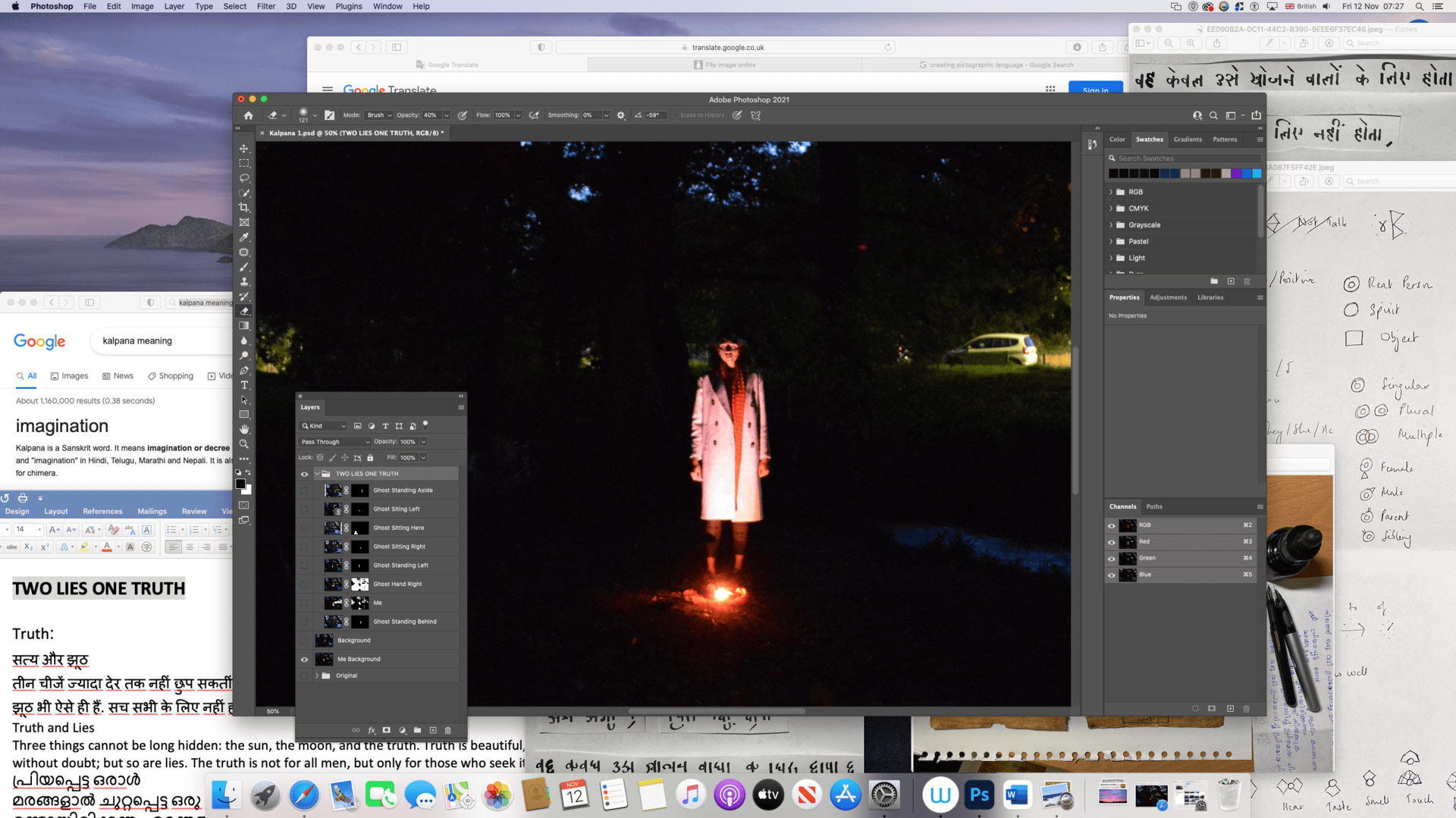Image resolution: width=1456 pixels, height=818 pixels.
Task: Hide the TWO LIES ONE TRUTH group
Action: coord(305,474)
